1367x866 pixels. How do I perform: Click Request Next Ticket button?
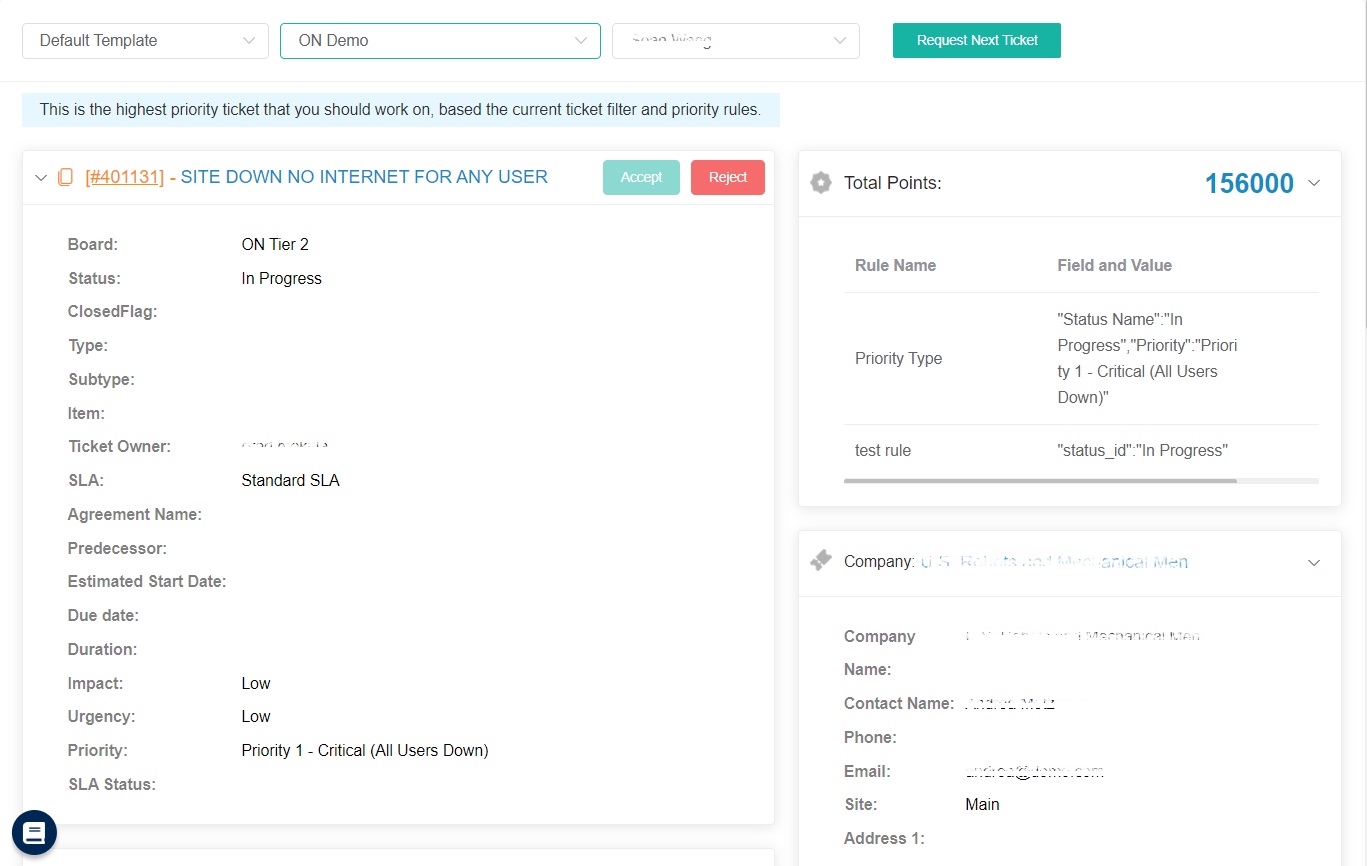point(976,41)
